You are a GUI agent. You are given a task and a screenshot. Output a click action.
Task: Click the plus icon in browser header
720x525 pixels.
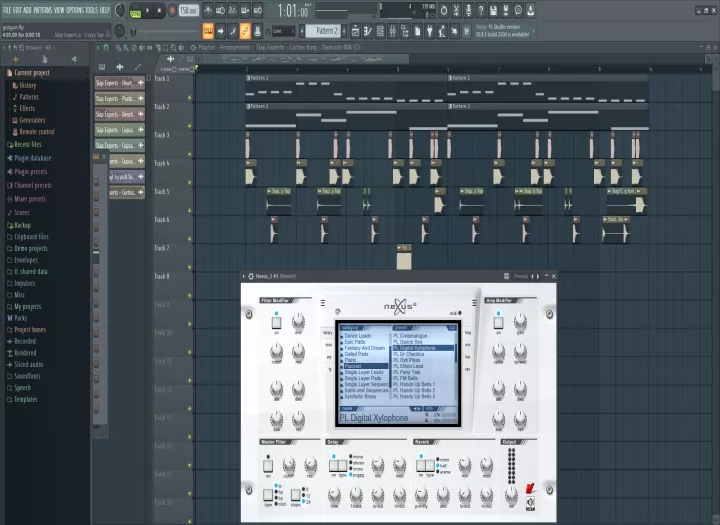click(x=15, y=59)
